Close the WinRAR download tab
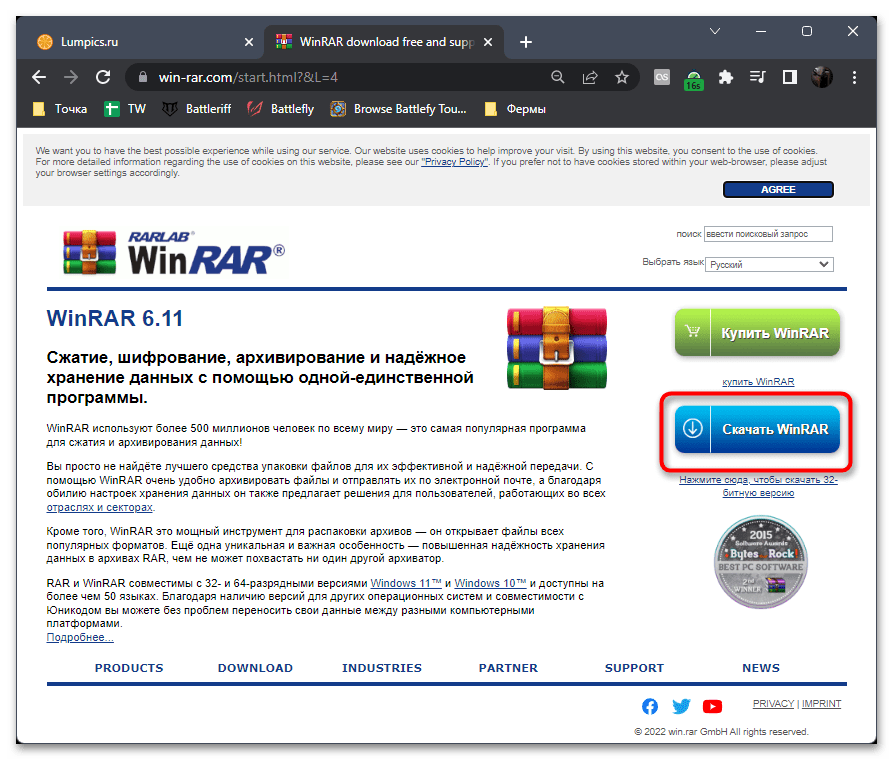893x760 pixels. point(488,42)
